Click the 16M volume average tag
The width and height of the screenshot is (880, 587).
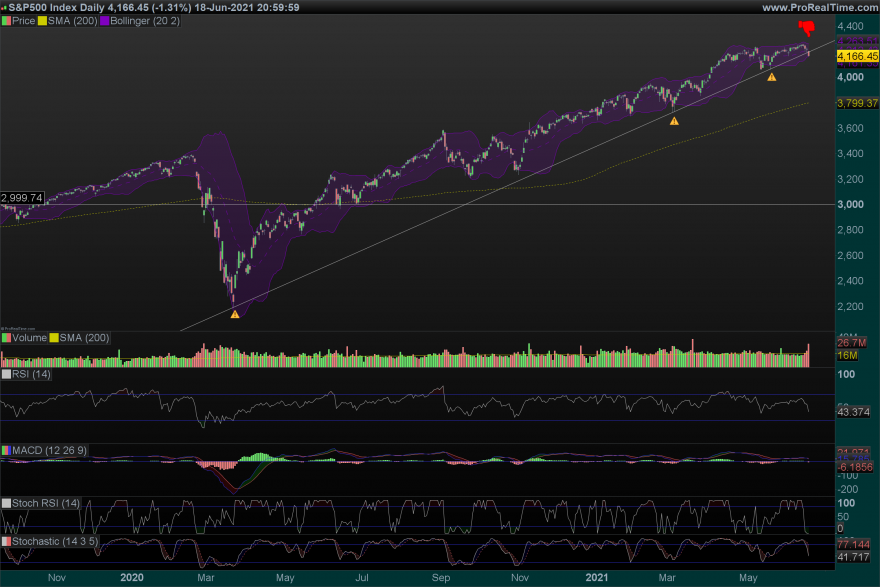pyautogui.click(x=847, y=356)
